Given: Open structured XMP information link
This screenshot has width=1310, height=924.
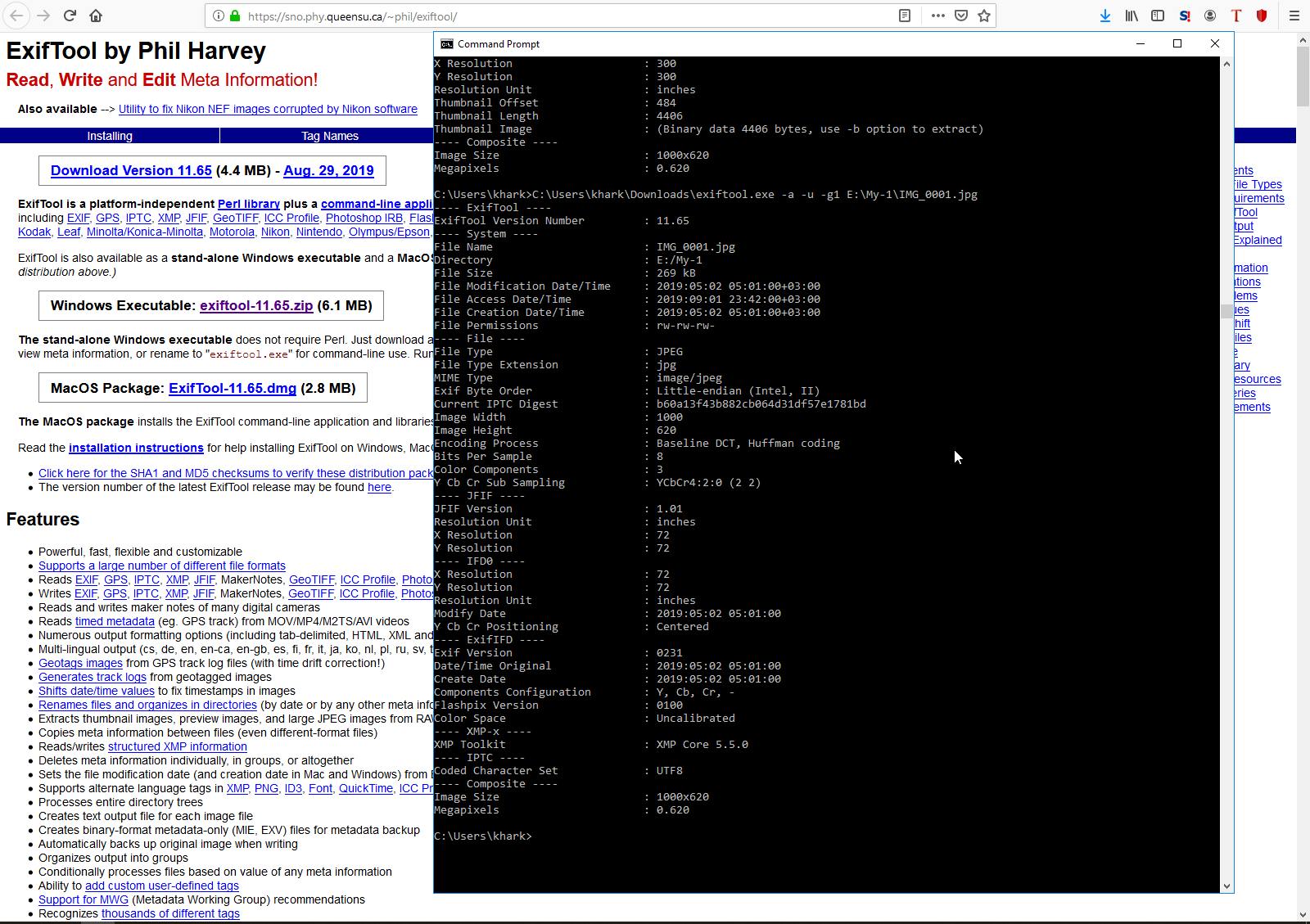Looking at the screenshot, I should [178, 746].
